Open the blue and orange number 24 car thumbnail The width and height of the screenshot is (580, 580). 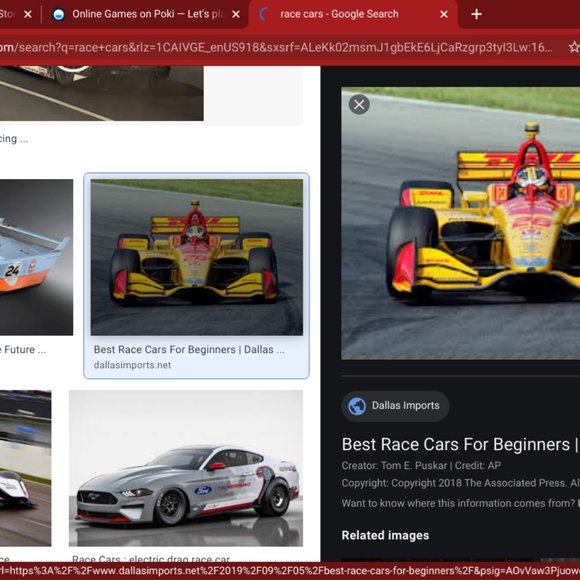[x=36, y=257]
